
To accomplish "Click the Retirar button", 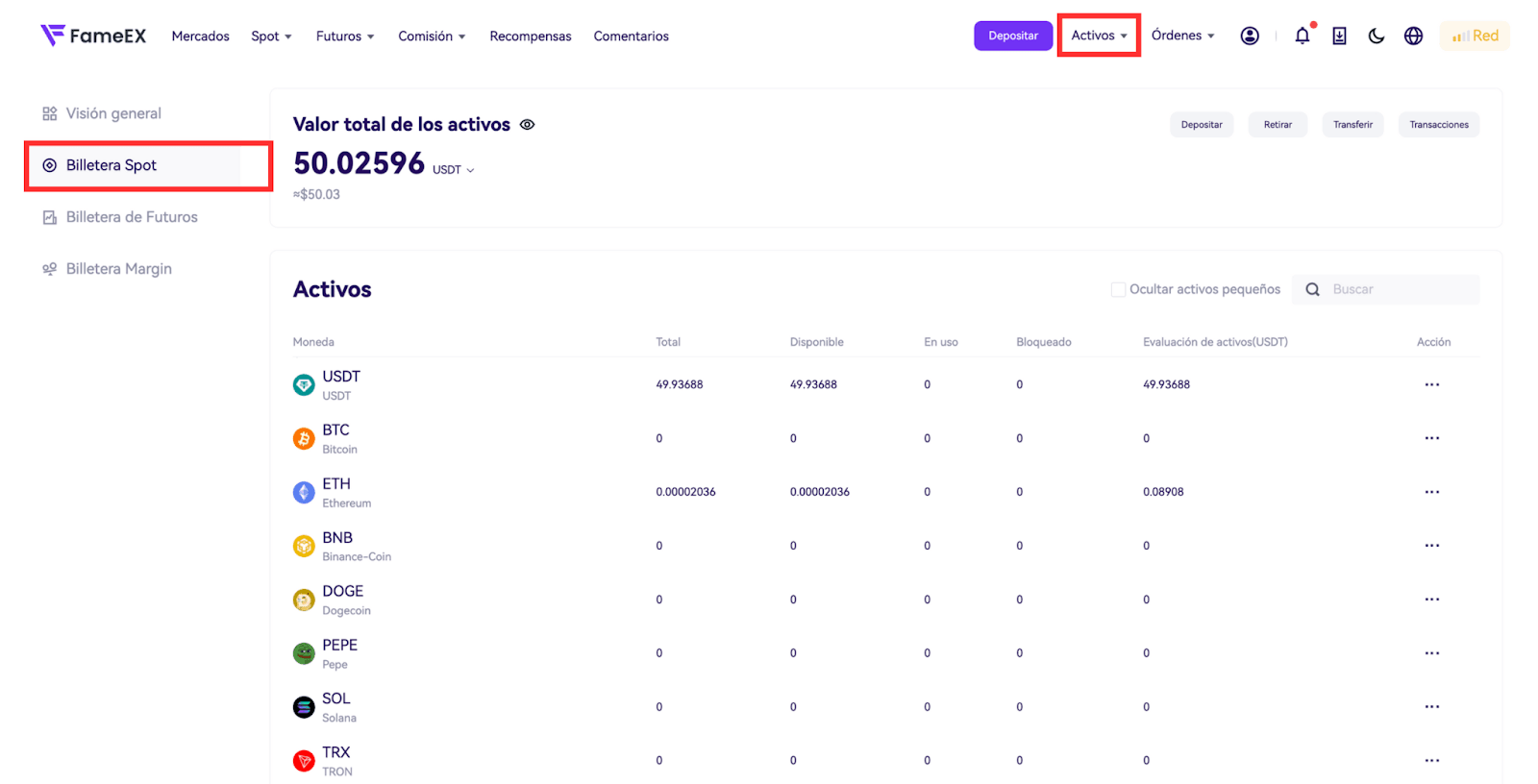I will (x=1278, y=125).
